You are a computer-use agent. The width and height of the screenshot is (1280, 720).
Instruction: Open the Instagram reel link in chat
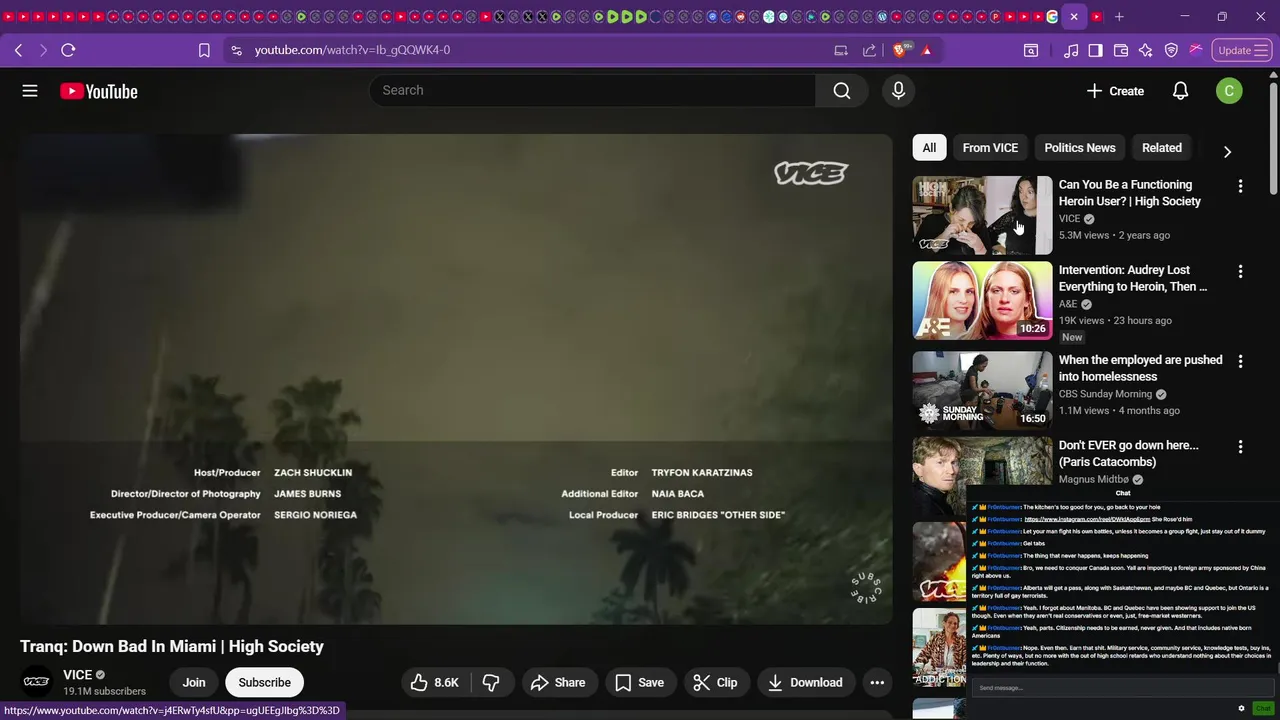(1088, 519)
